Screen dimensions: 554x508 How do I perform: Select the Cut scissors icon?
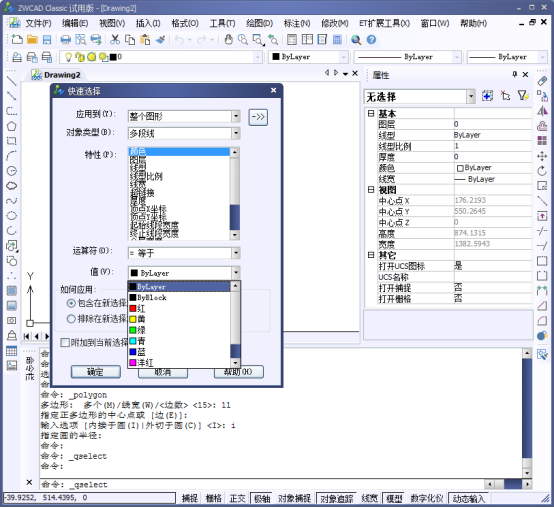click(x=114, y=40)
